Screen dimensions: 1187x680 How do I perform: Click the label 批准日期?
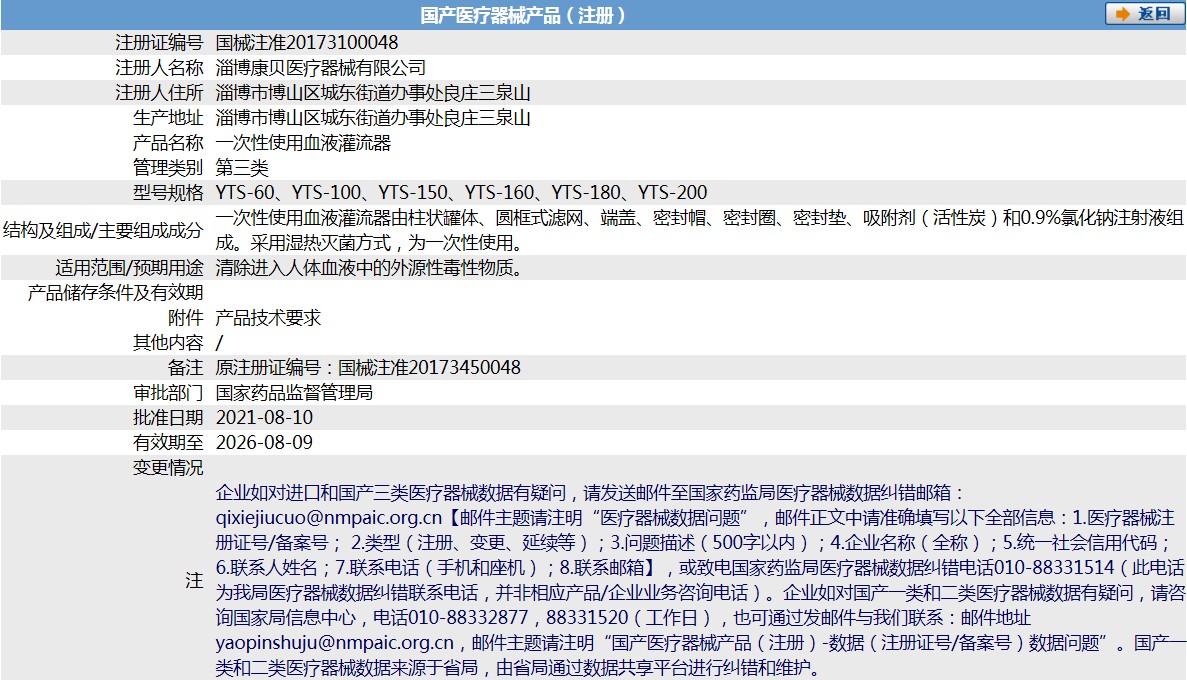pos(168,417)
